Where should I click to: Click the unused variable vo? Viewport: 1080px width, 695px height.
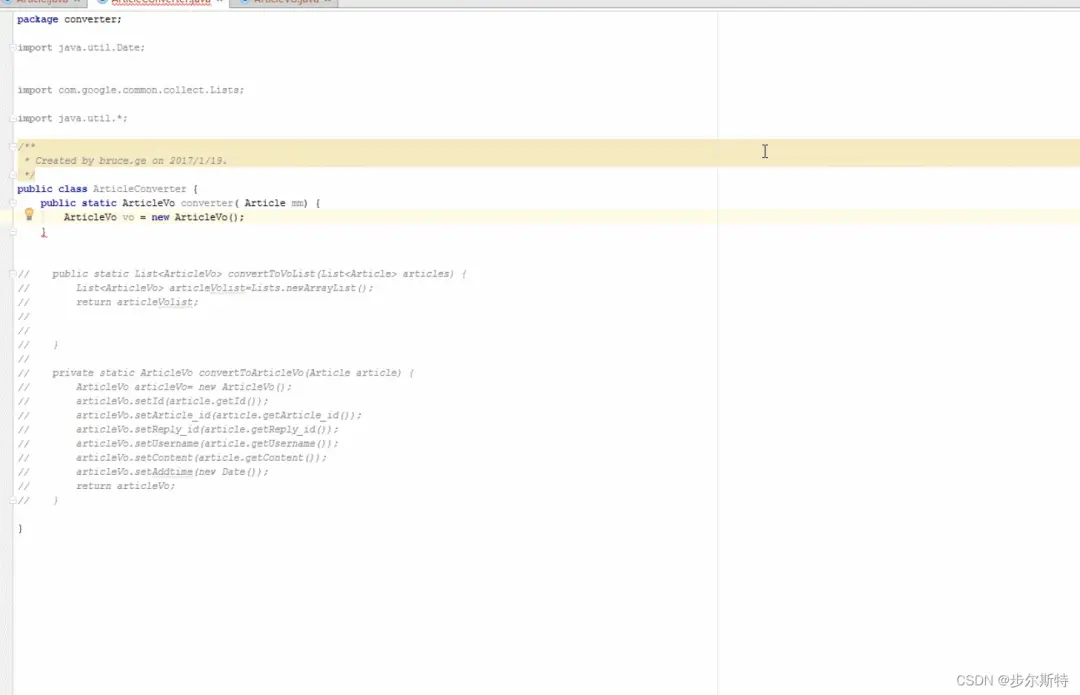[128, 217]
